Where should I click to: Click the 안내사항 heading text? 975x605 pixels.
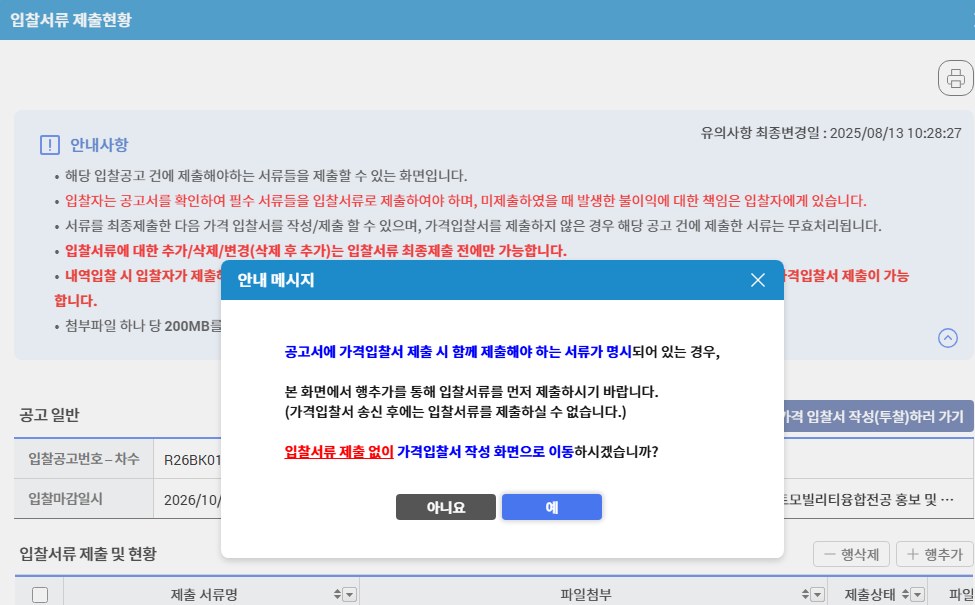(x=99, y=145)
